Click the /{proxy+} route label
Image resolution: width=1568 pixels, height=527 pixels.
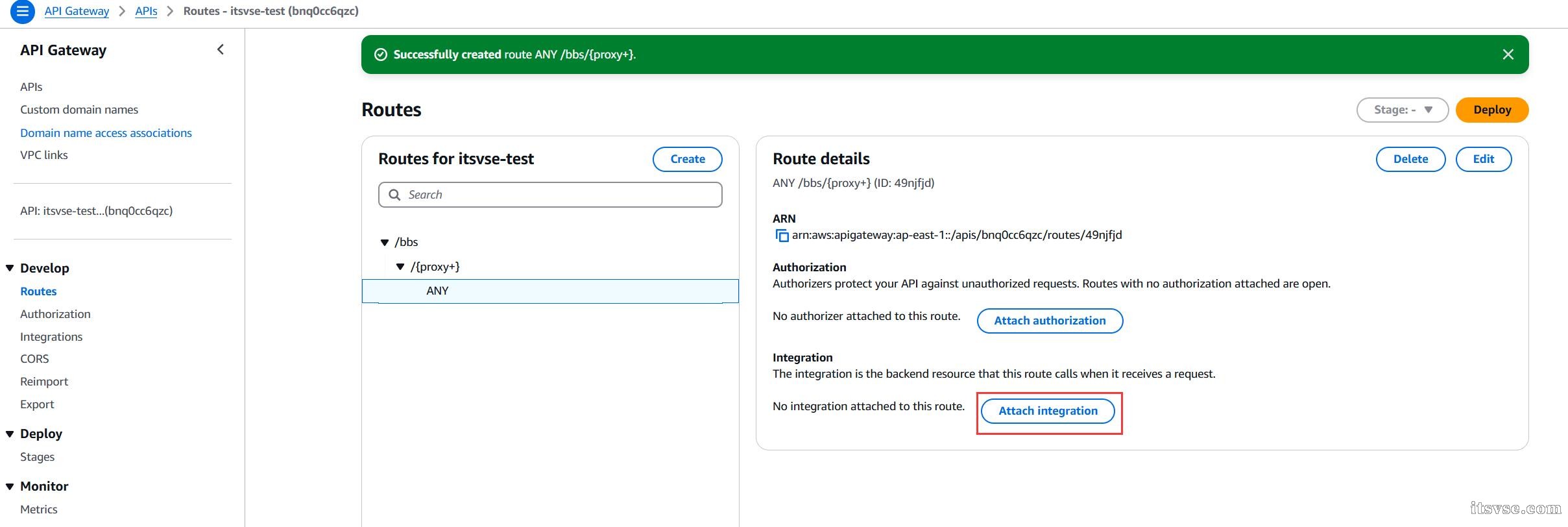[435, 267]
